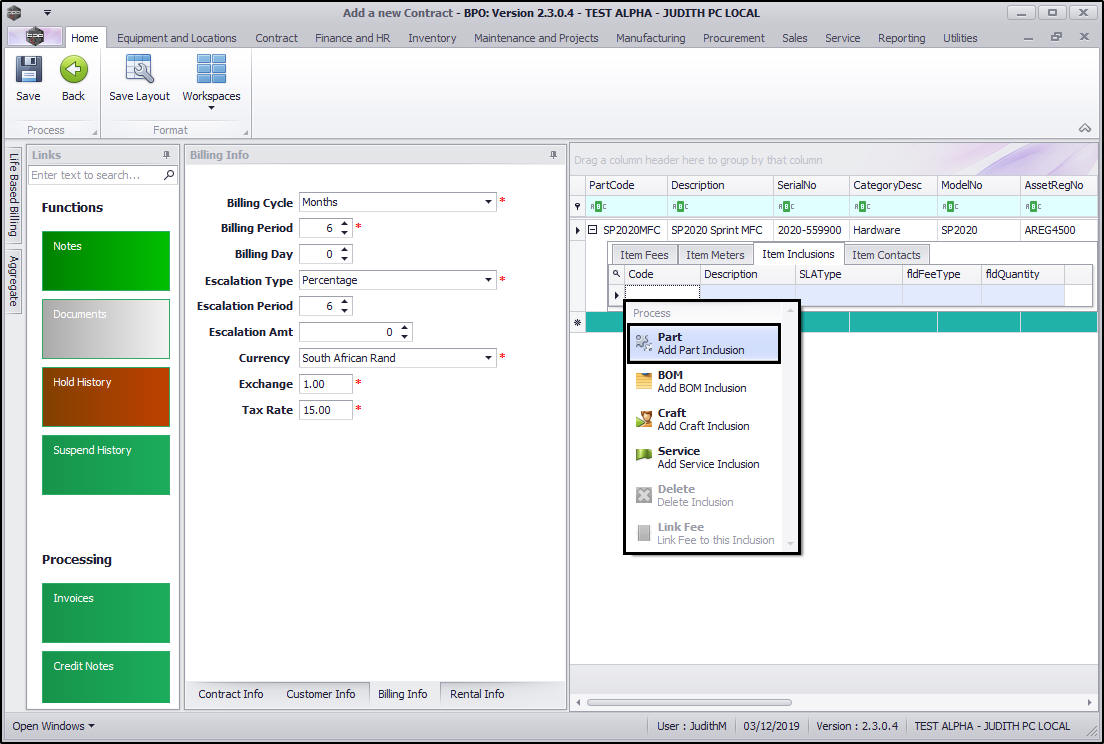The width and height of the screenshot is (1104, 744).
Task: Open the Aggregate side tab
Action: [13, 281]
